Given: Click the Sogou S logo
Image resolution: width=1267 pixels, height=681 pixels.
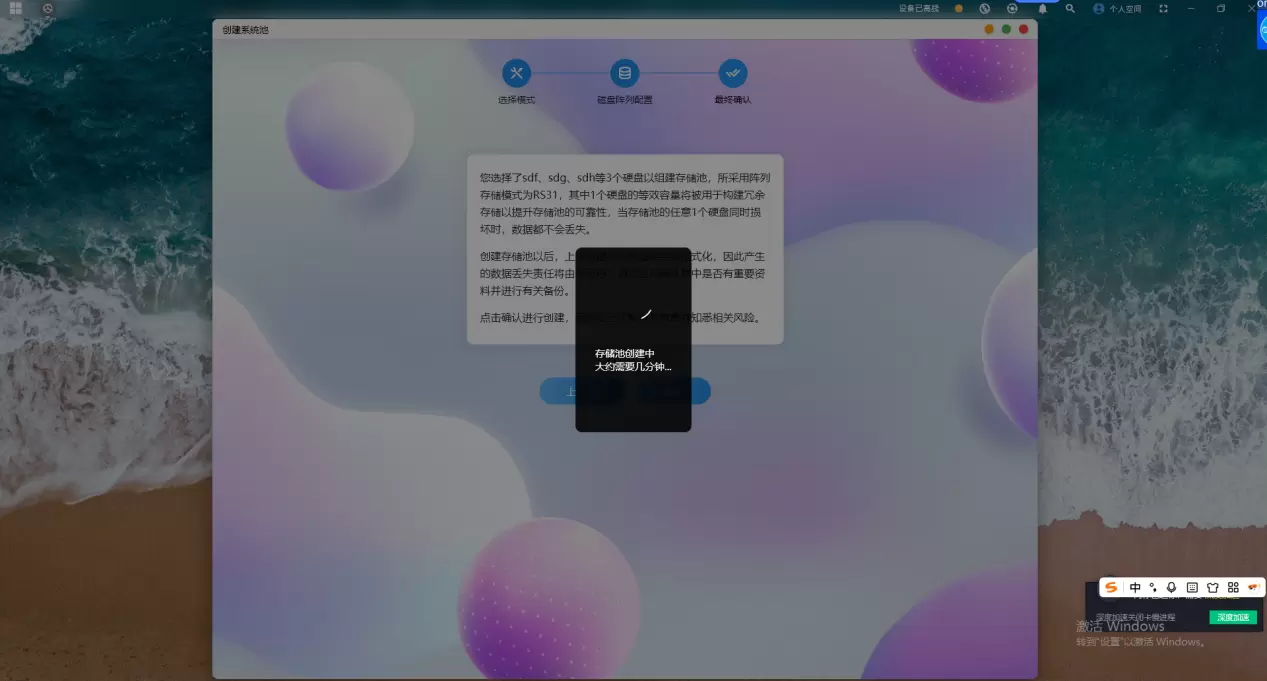Looking at the screenshot, I should pyautogui.click(x=1111, y=587).
